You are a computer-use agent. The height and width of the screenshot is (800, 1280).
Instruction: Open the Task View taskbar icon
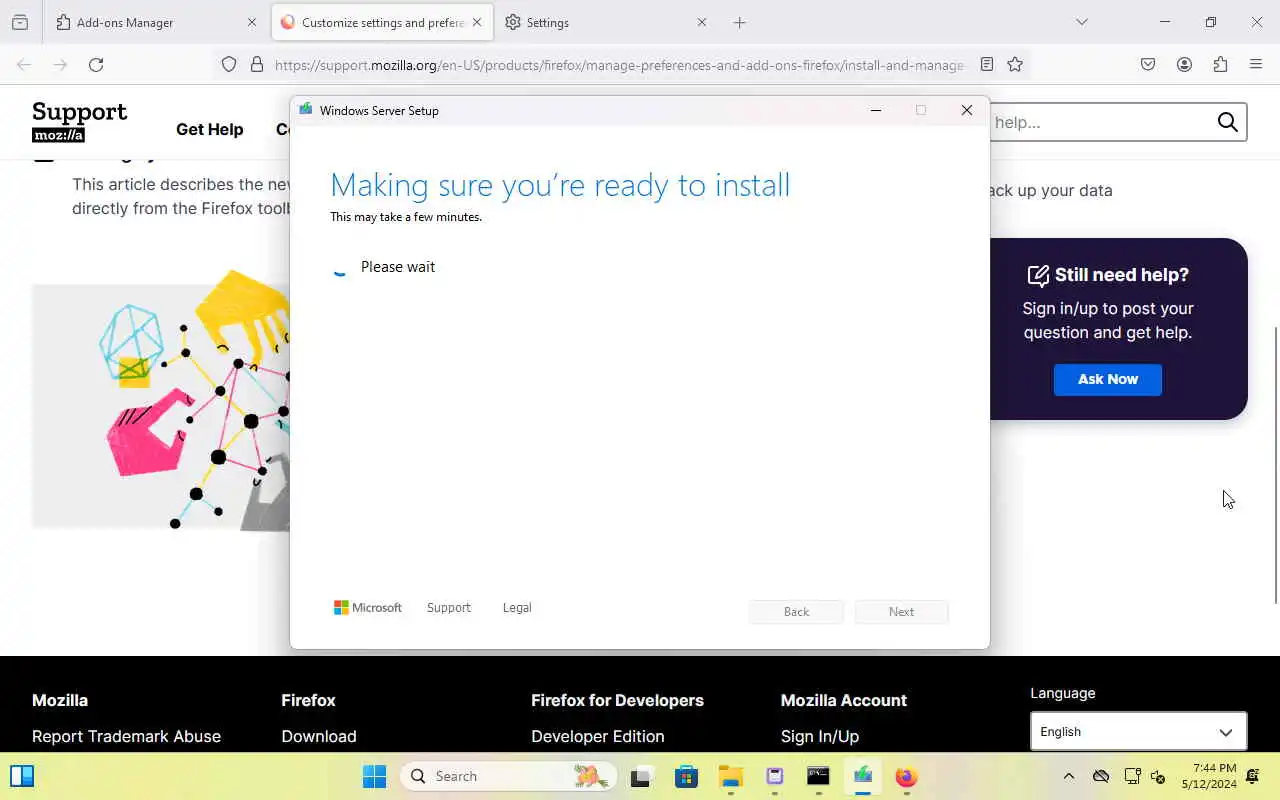tap(642, 776)
